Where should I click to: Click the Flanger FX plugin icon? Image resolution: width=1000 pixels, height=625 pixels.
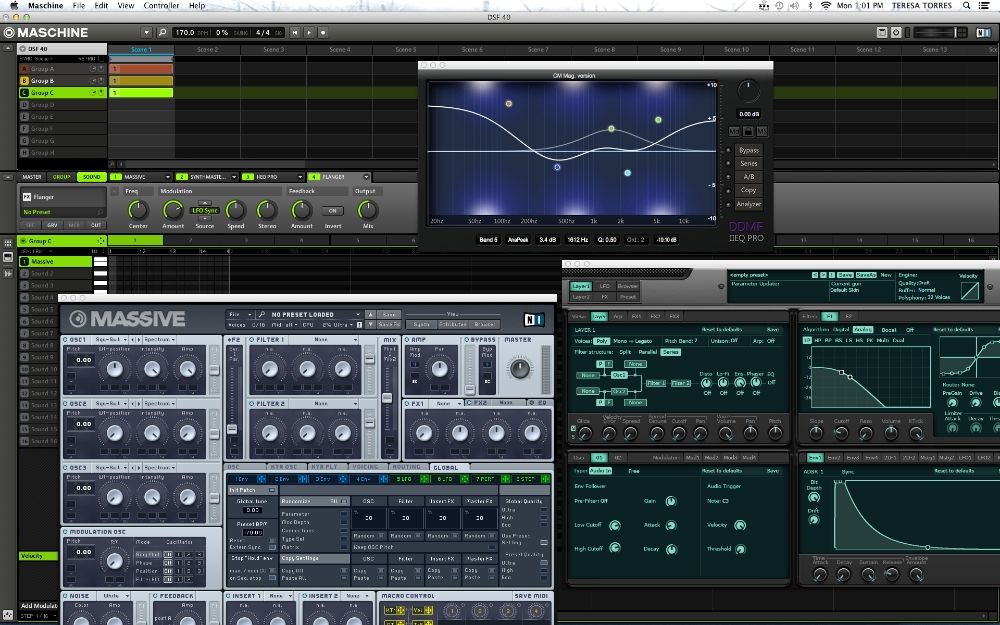point(26,197)
